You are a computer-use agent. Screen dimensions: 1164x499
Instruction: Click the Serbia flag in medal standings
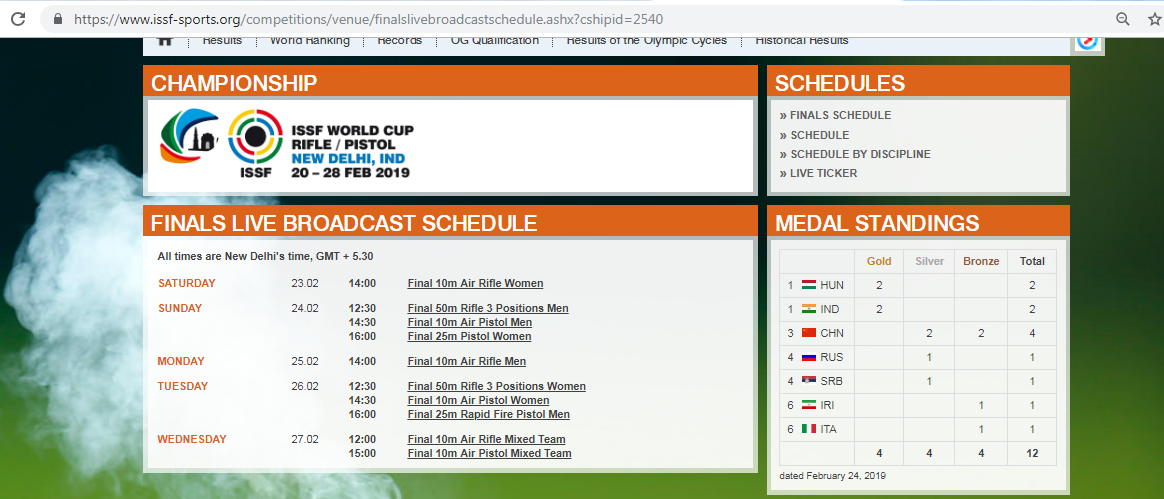click(x=809, y=381)
